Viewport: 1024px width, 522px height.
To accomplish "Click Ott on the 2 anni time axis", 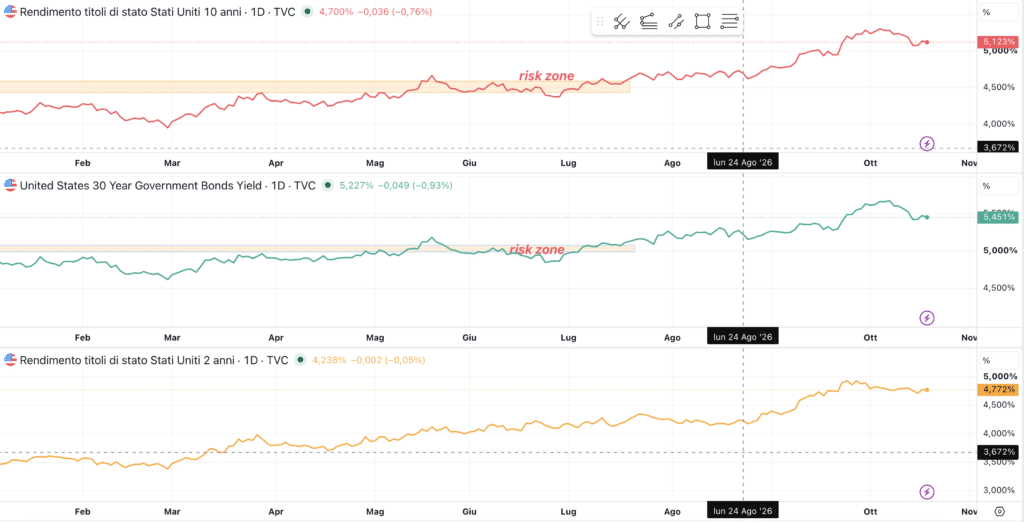I will click(x=870, y=512).
